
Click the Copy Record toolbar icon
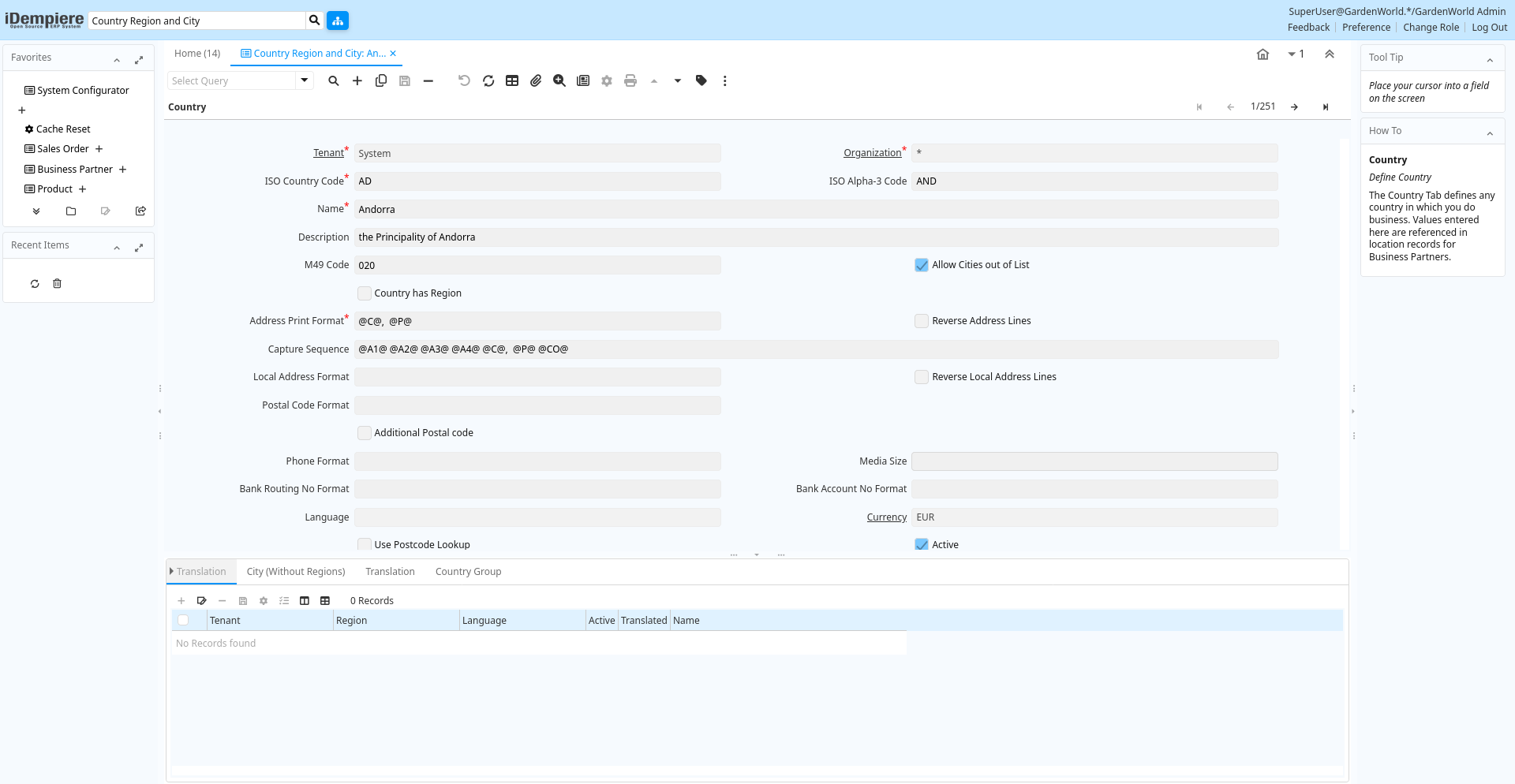coord(381,80)
